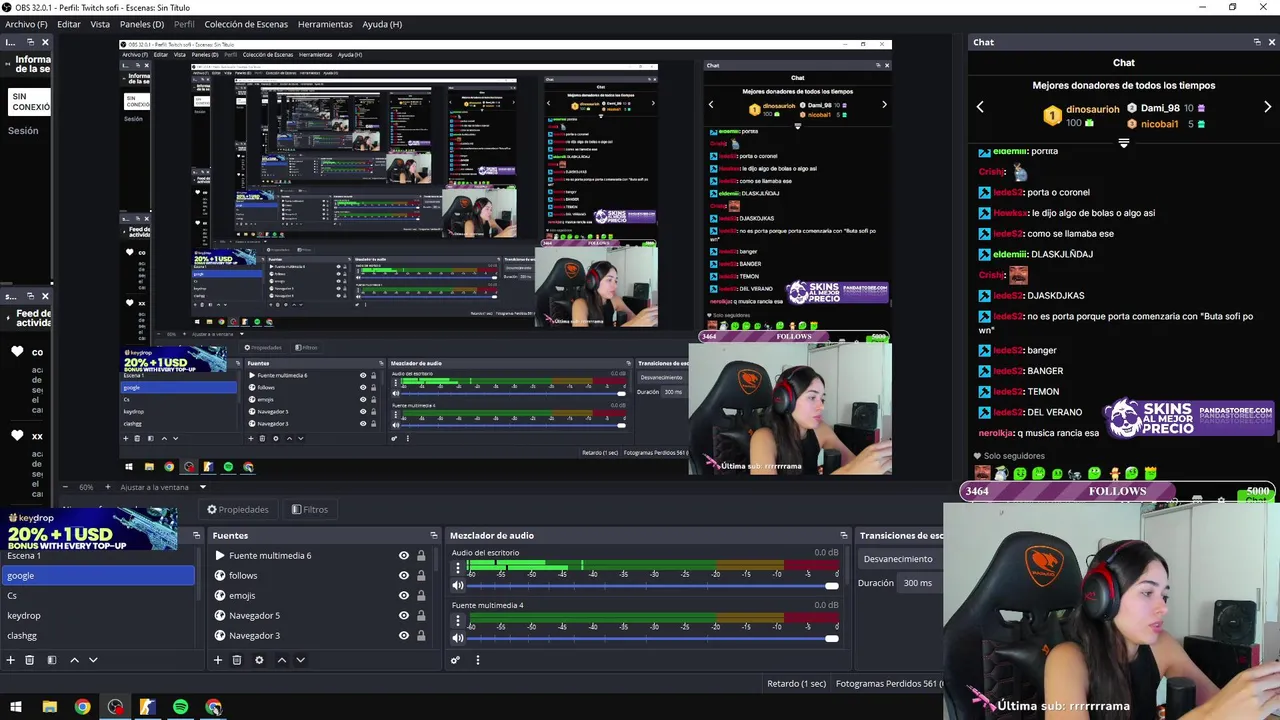Image resolution: width=1280 pixels, height=720 pixels.
Task: Pop out the Scenes dock panel
Action: [x=196, y=535]
